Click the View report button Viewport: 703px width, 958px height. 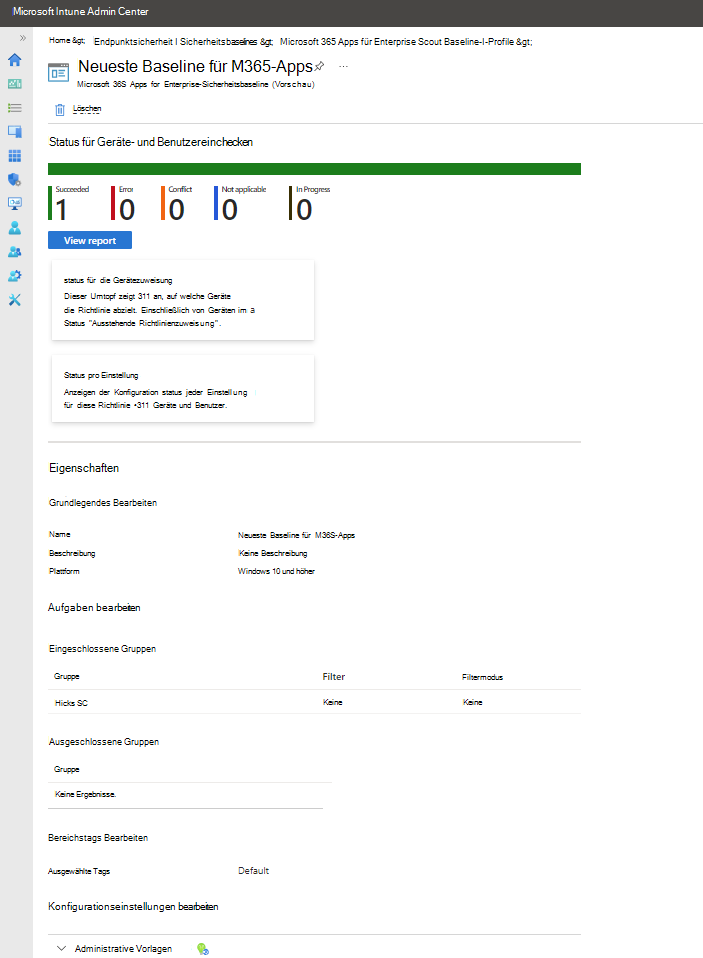coord(90,240)
